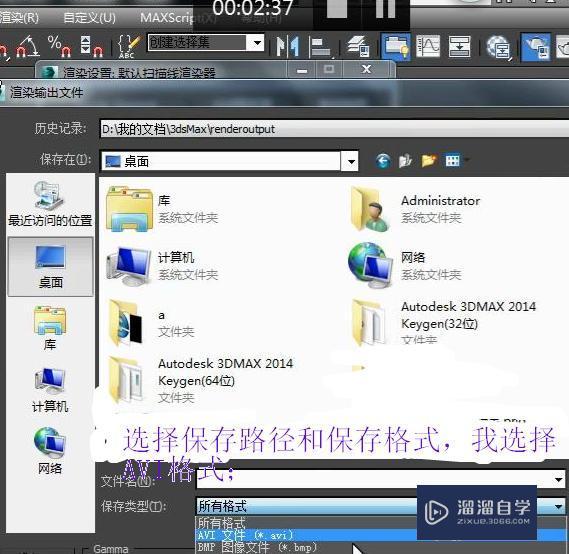Image resolution: width=569 pixels, height=554 pixels.
Task: Select Autodesk 3DMAX 2014 Keygen(64位) folder
Action: coord(200,380)
